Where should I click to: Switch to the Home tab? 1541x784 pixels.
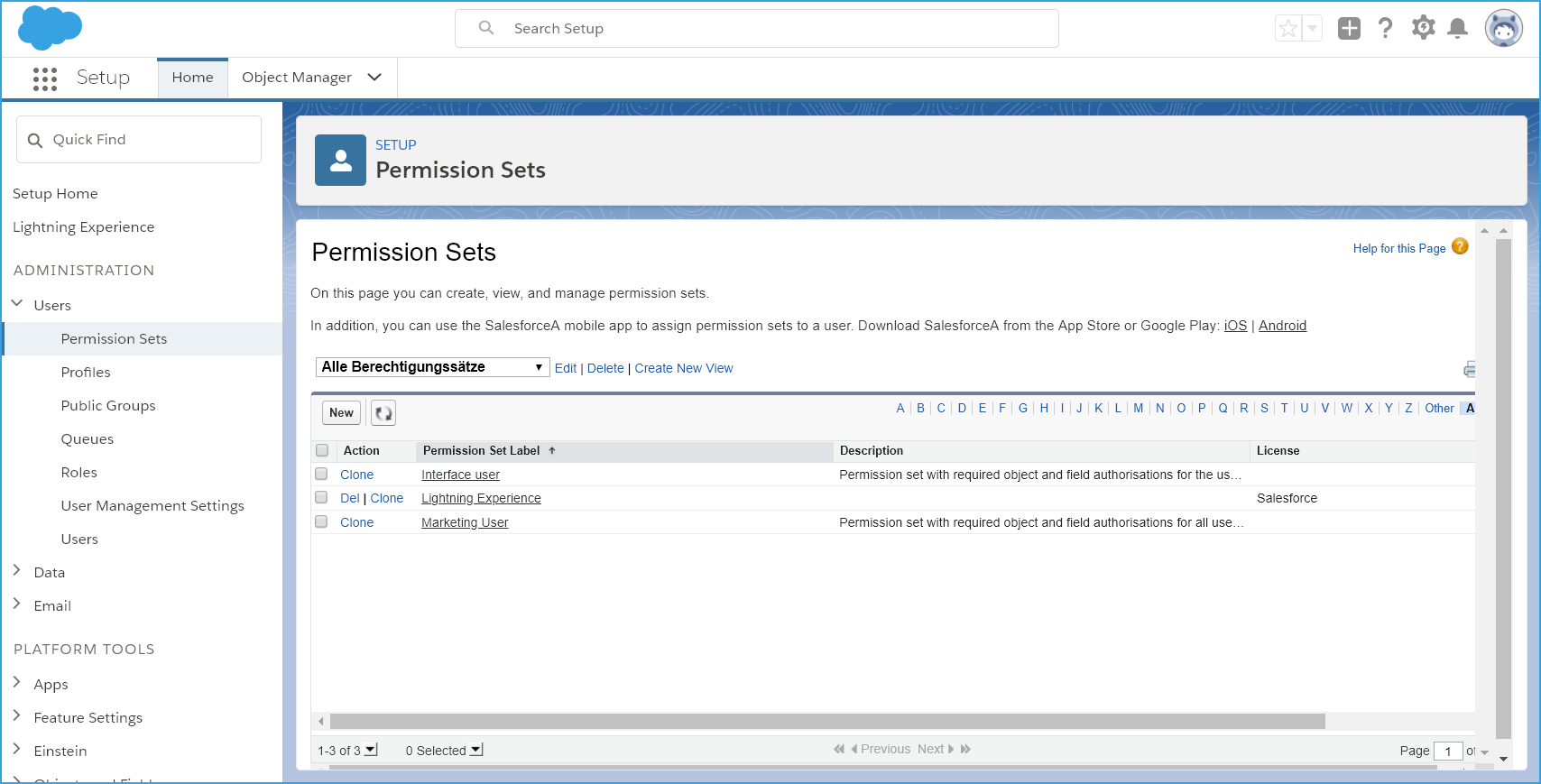tap(193, 78)
